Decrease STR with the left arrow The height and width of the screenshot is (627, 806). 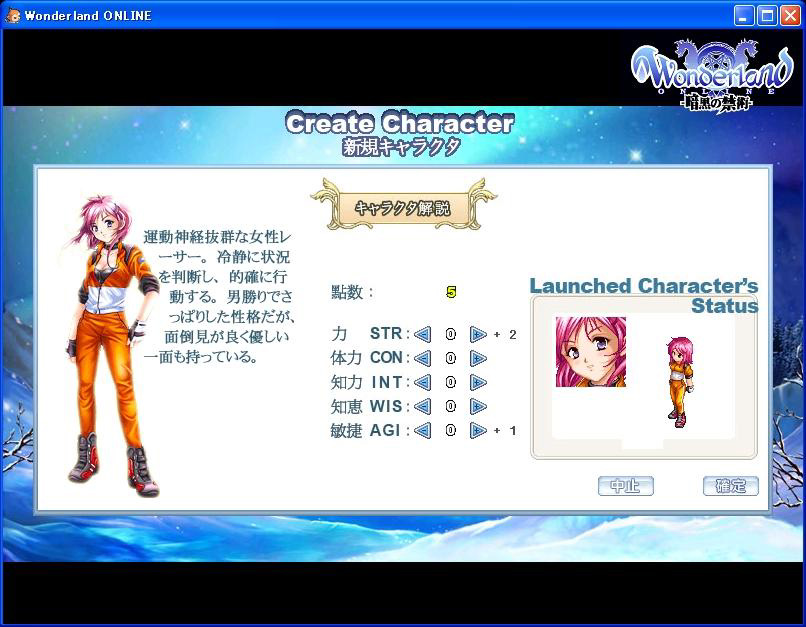click(x=423, y=335)
